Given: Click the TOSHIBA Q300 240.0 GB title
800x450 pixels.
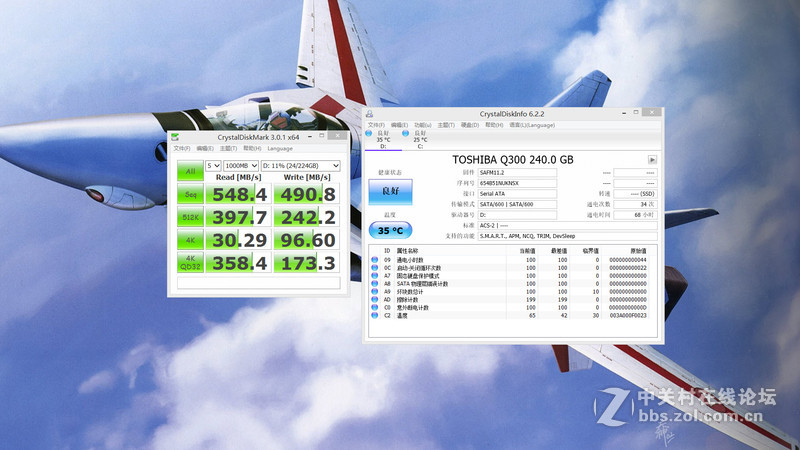Looking at the screenshot, I should (x=513, y=160).
